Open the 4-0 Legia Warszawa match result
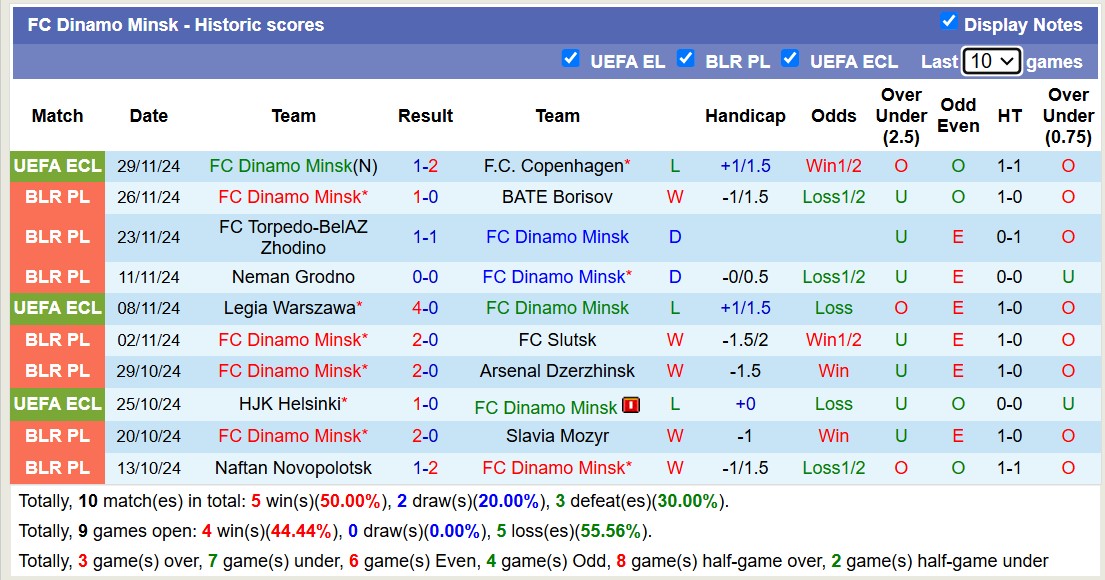Image resolution: width=1105 pixels, height=580 pixels. pos(425,308)
